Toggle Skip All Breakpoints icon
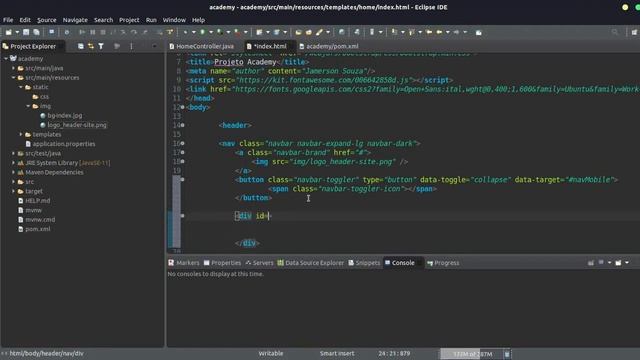 coord(67,32)
